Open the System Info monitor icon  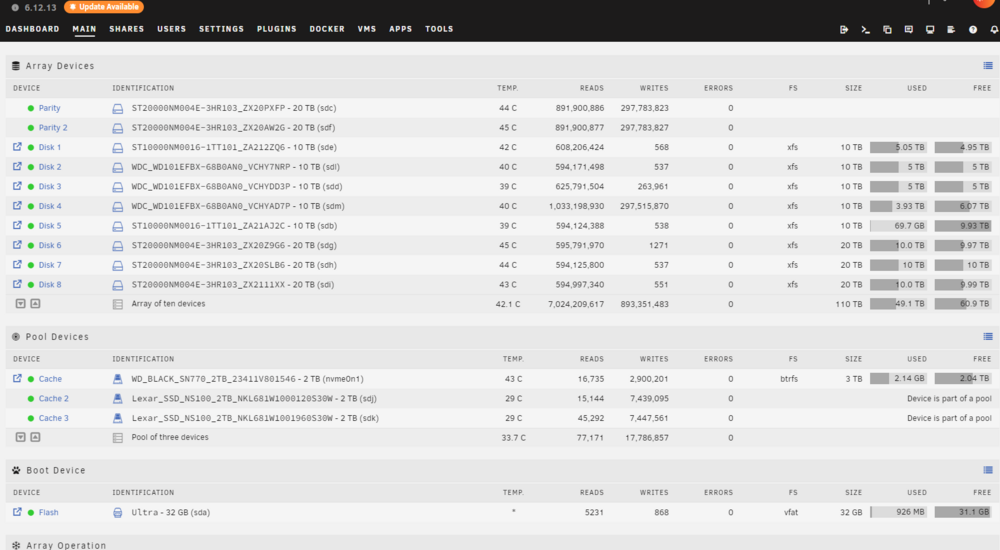pos(930,29)
